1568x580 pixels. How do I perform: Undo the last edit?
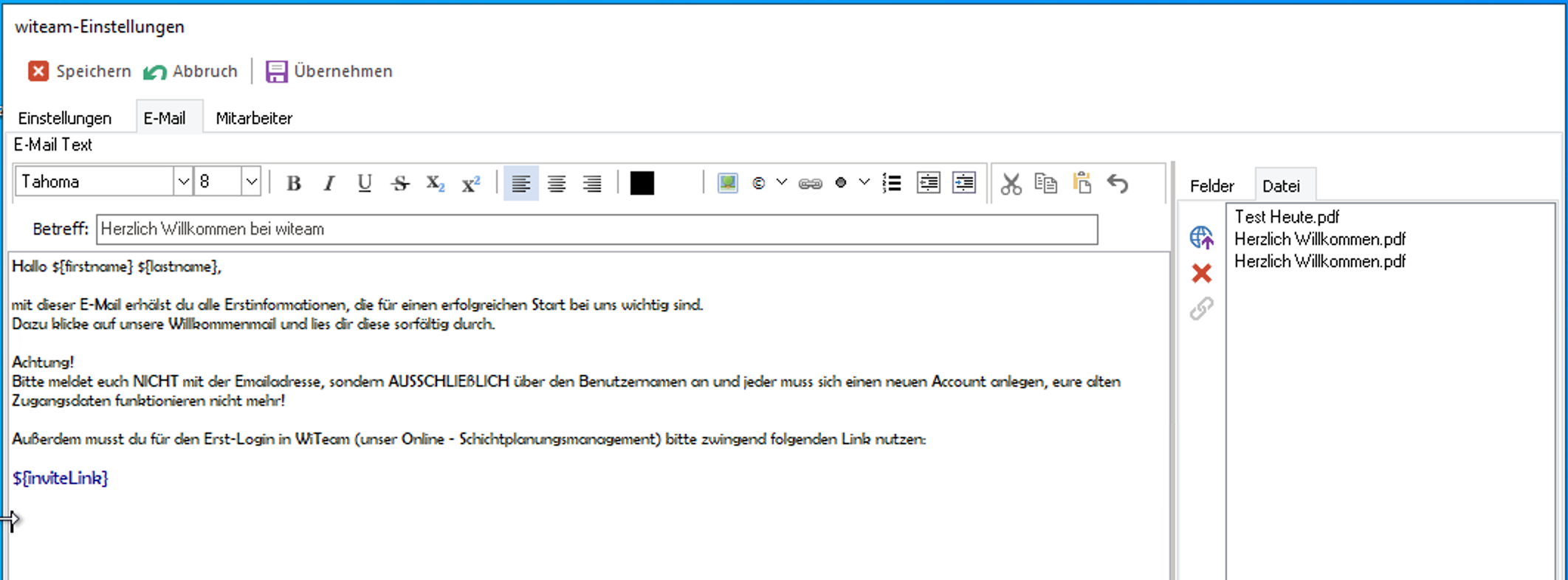(1118, 184)
